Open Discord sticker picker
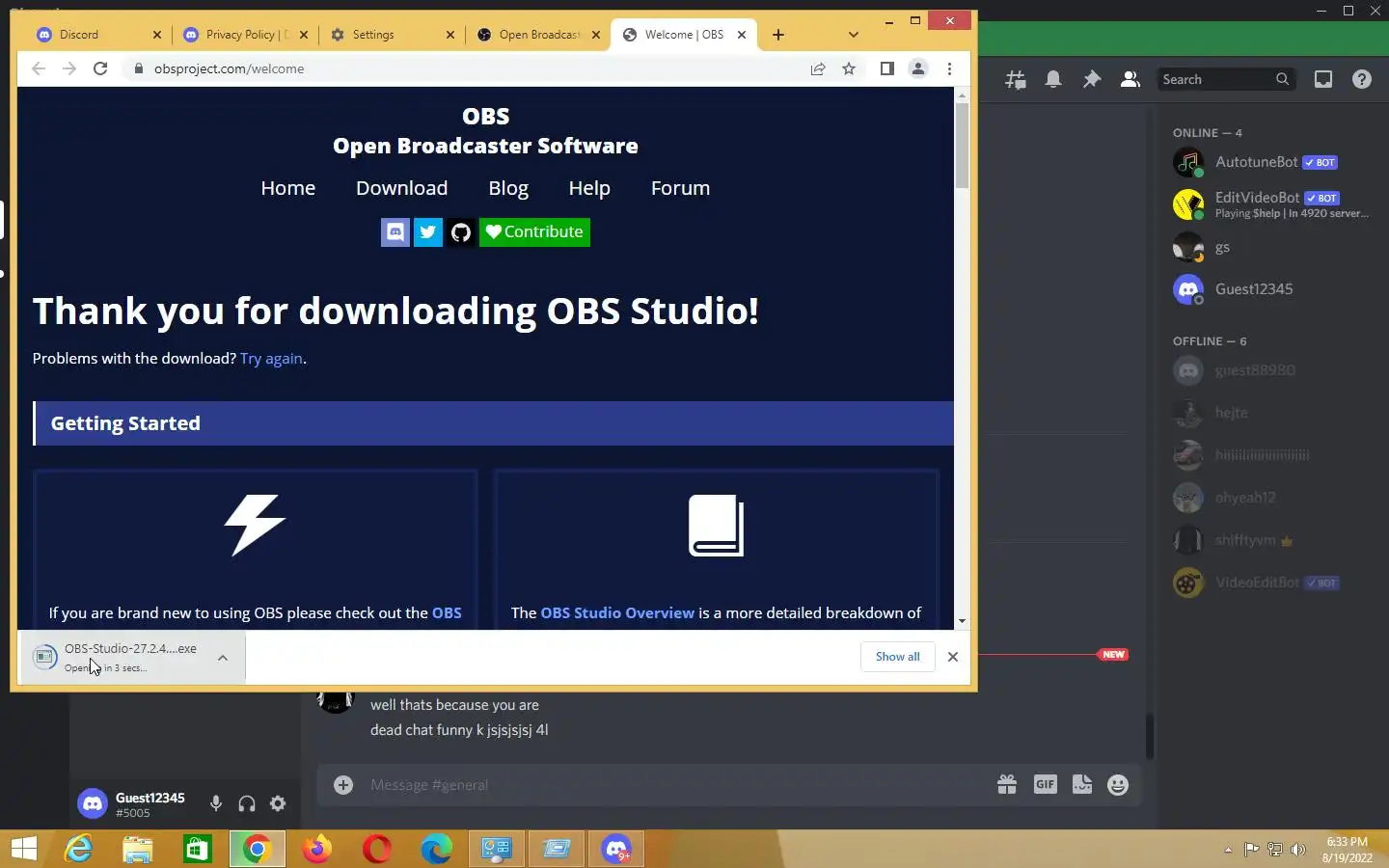The image size is (1389, 868). click(x=1082, y=785)
